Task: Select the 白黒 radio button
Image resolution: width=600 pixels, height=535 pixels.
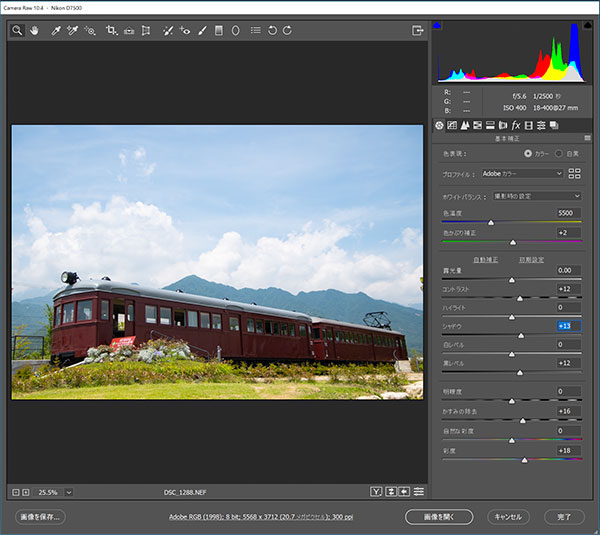Action: coord(559,153)
